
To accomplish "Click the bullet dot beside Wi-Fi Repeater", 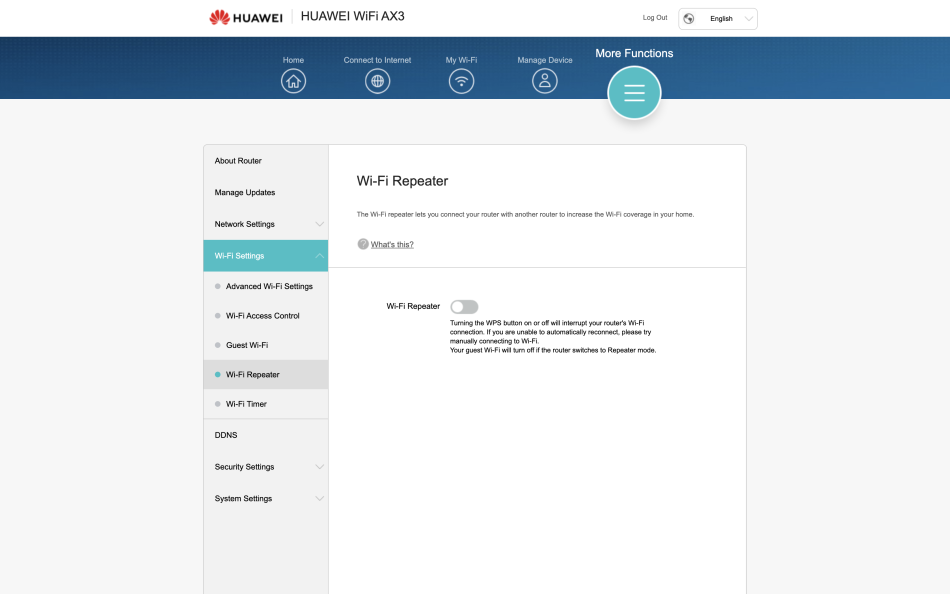I will (x=218, y=375).
